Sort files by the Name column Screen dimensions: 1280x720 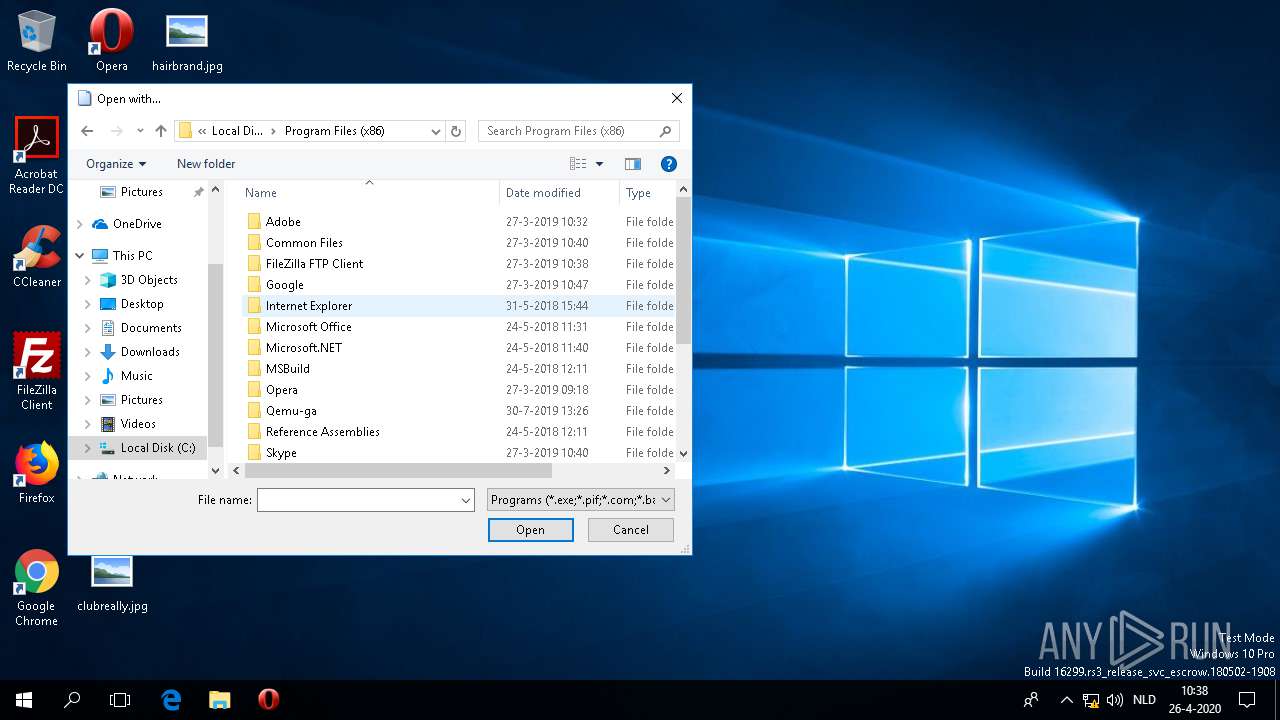(369, 193)
